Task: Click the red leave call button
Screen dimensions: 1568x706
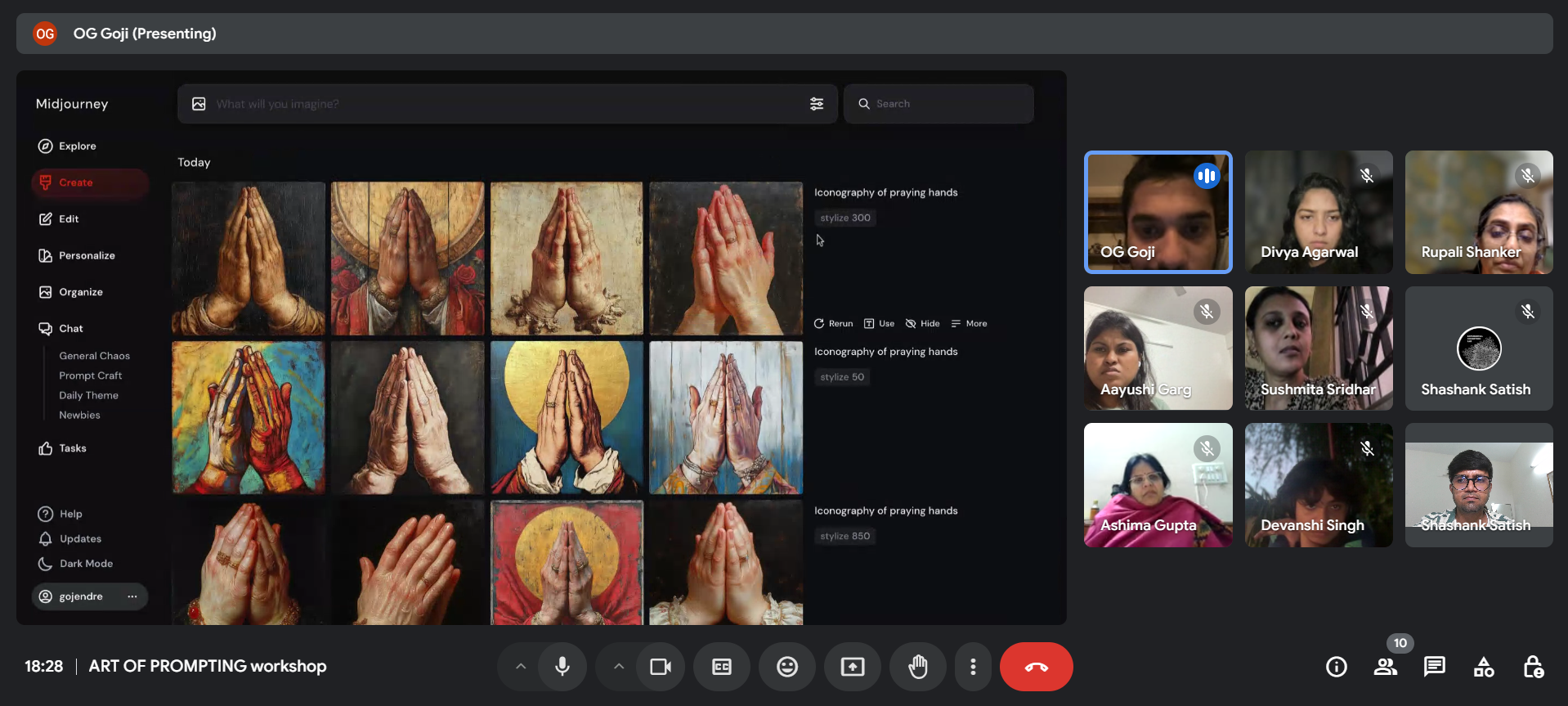Action: click(x=1037, y=667)
